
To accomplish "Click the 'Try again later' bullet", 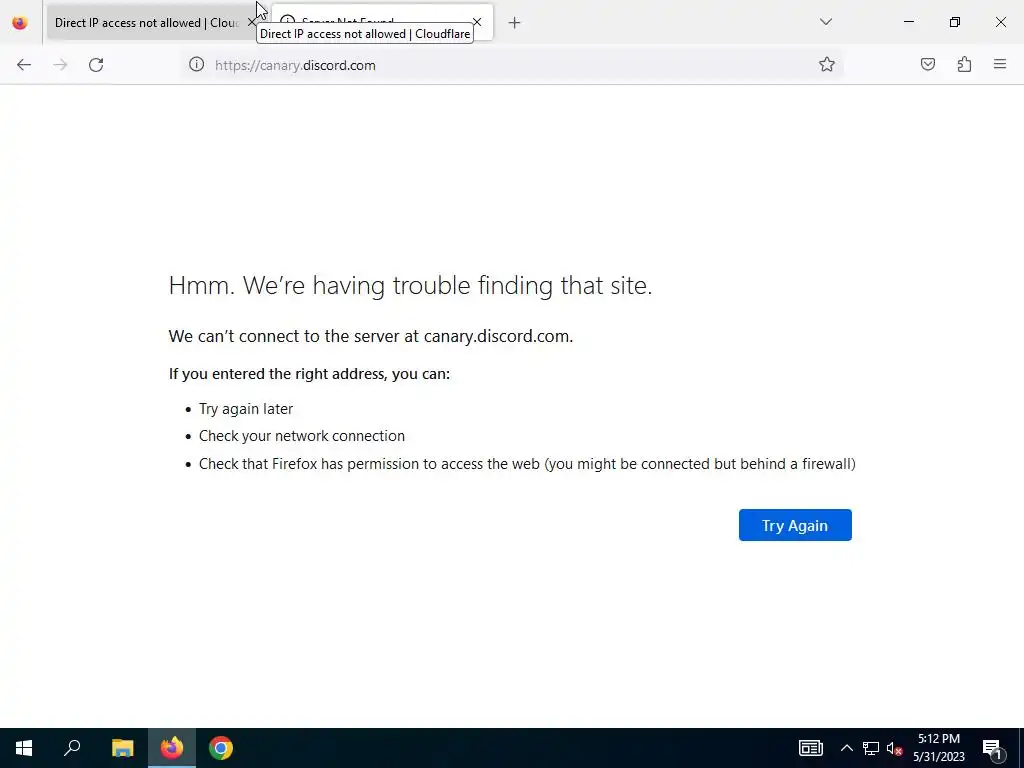I will click(x=246, y=409).
